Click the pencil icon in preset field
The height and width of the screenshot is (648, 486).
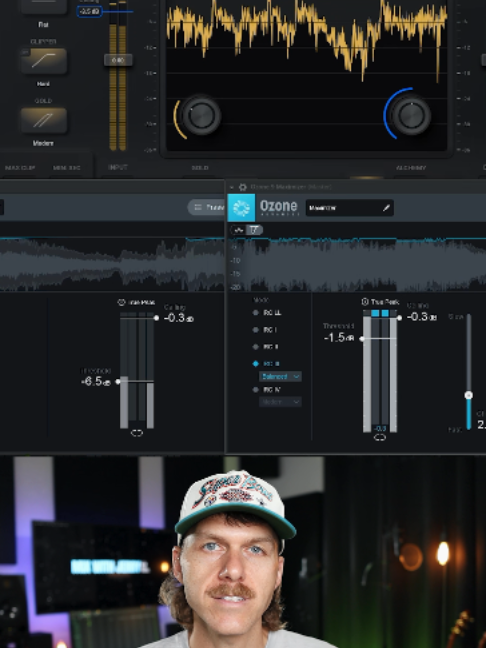386,208
